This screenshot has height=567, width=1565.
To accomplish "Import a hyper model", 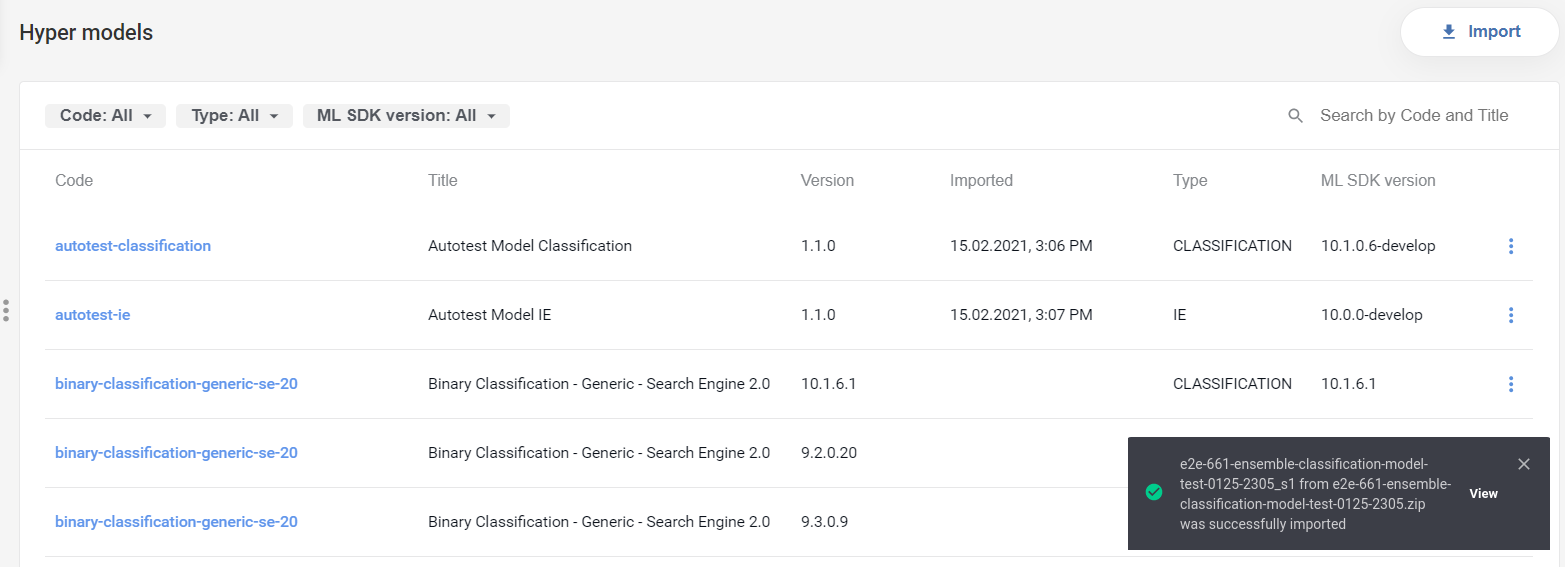I will coord(1480,32).
